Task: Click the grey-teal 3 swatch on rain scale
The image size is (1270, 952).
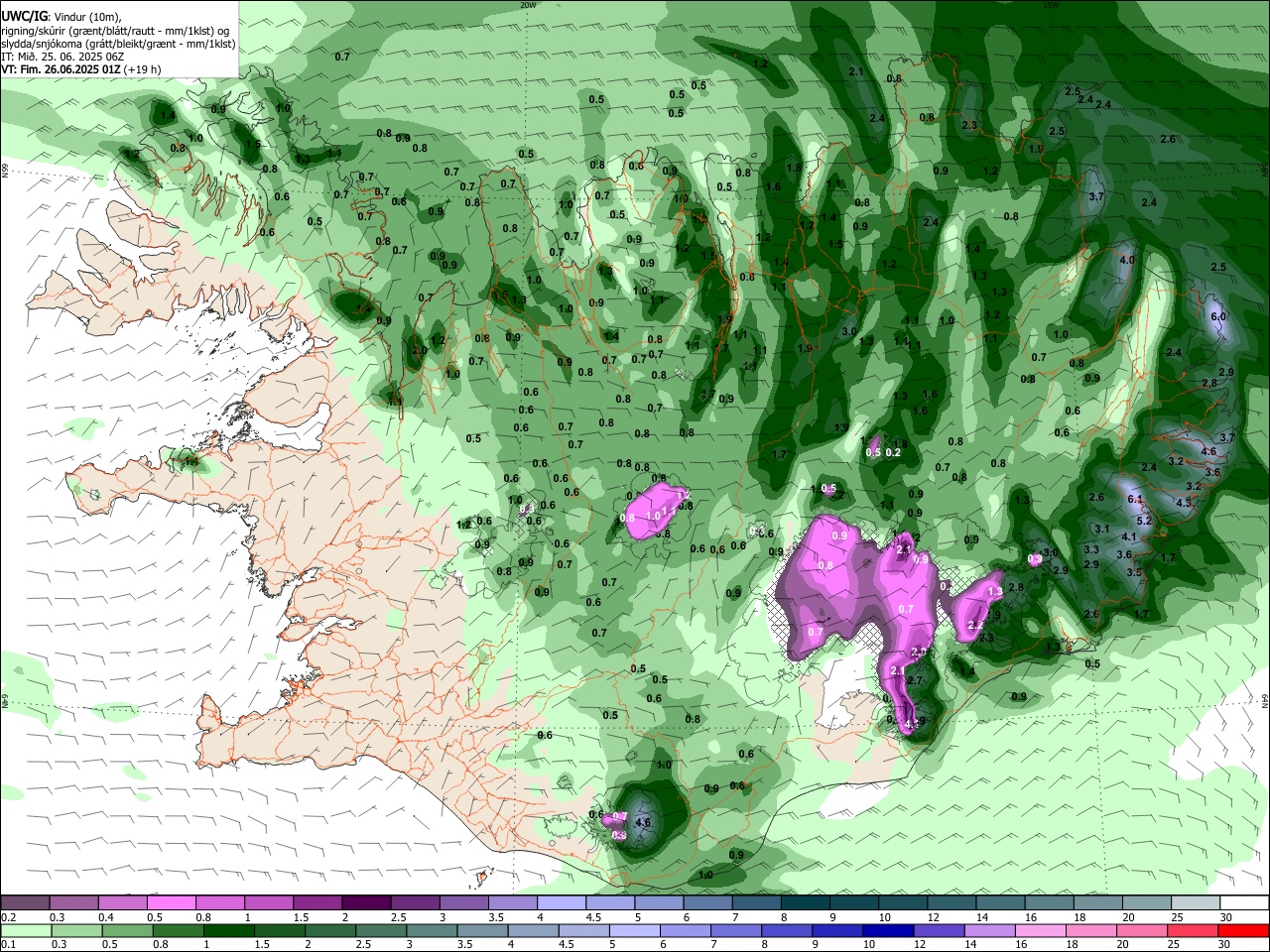Action: [432, 930]
